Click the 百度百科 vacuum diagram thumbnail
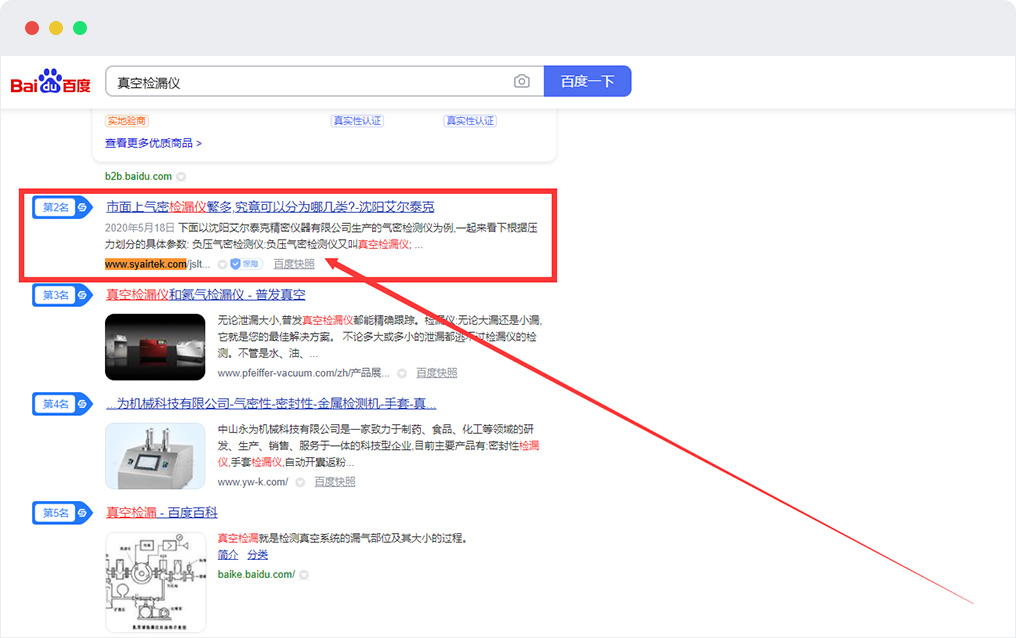The width and height of the screenshot is (1016, 638). coord(156,582)
